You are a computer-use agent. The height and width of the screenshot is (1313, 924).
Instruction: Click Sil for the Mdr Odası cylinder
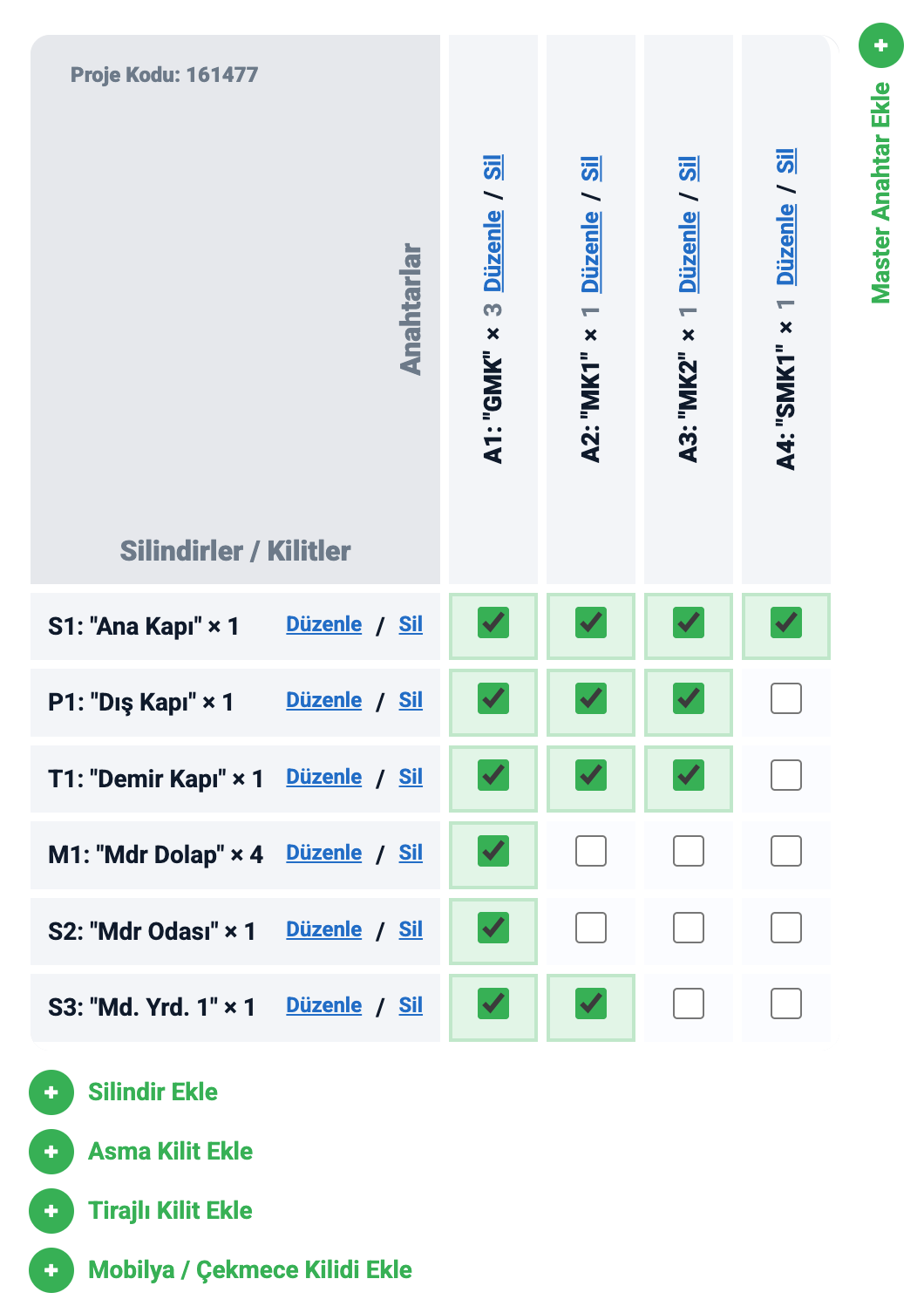[x=411, y=929]
